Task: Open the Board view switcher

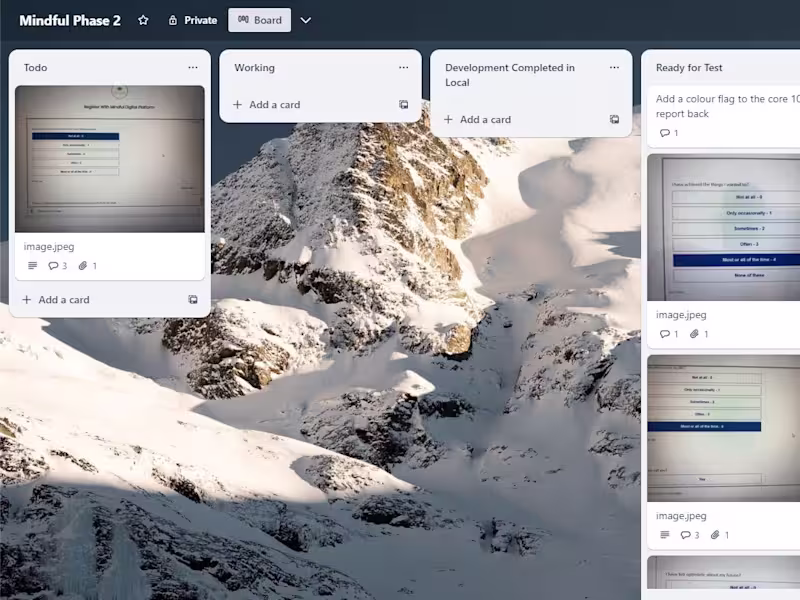Action: [260, 20]
